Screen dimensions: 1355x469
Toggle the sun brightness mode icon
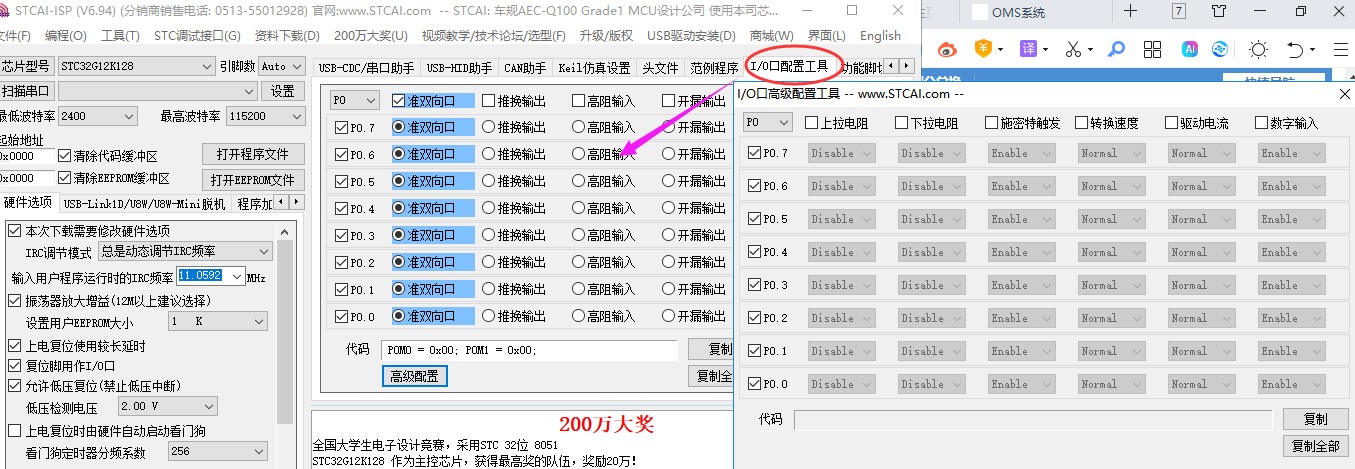tap(1258, 49)
